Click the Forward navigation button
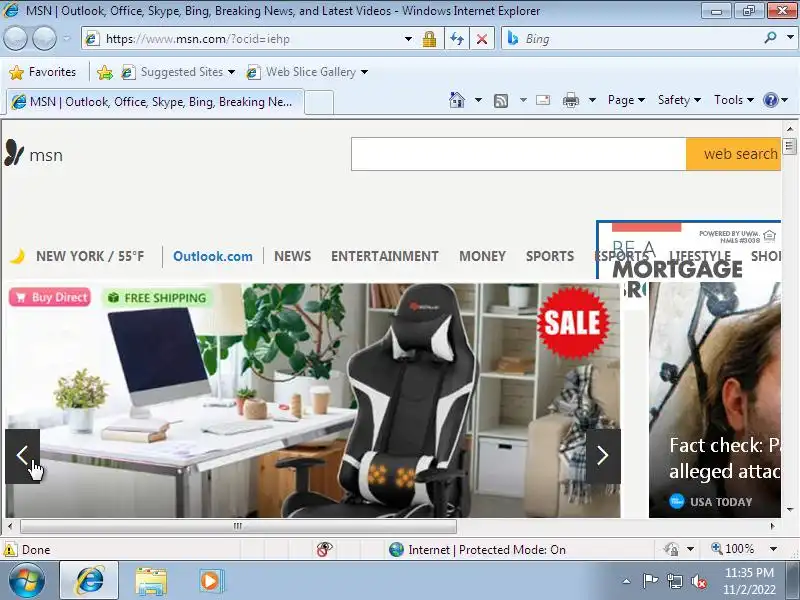Screen dimensions: 800x600 [x=44, y=38]
